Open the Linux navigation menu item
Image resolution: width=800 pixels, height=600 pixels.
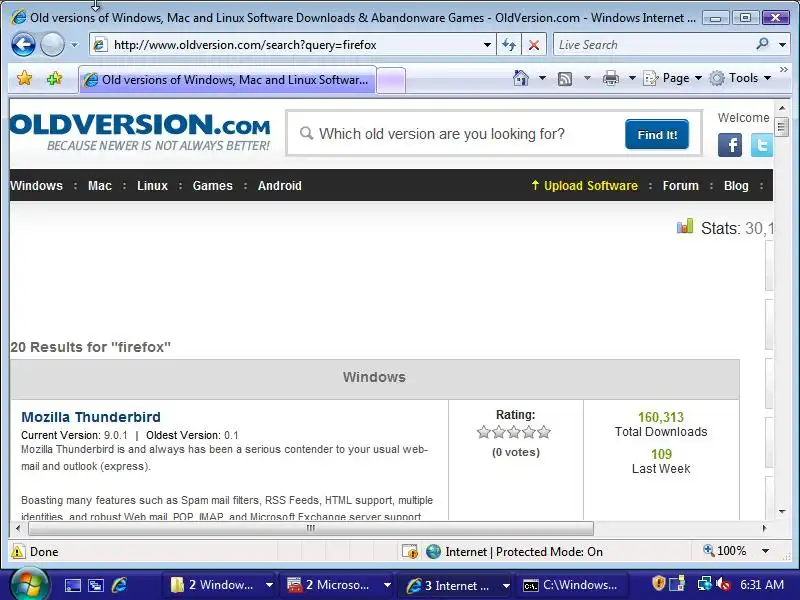(x=152, y=186)
